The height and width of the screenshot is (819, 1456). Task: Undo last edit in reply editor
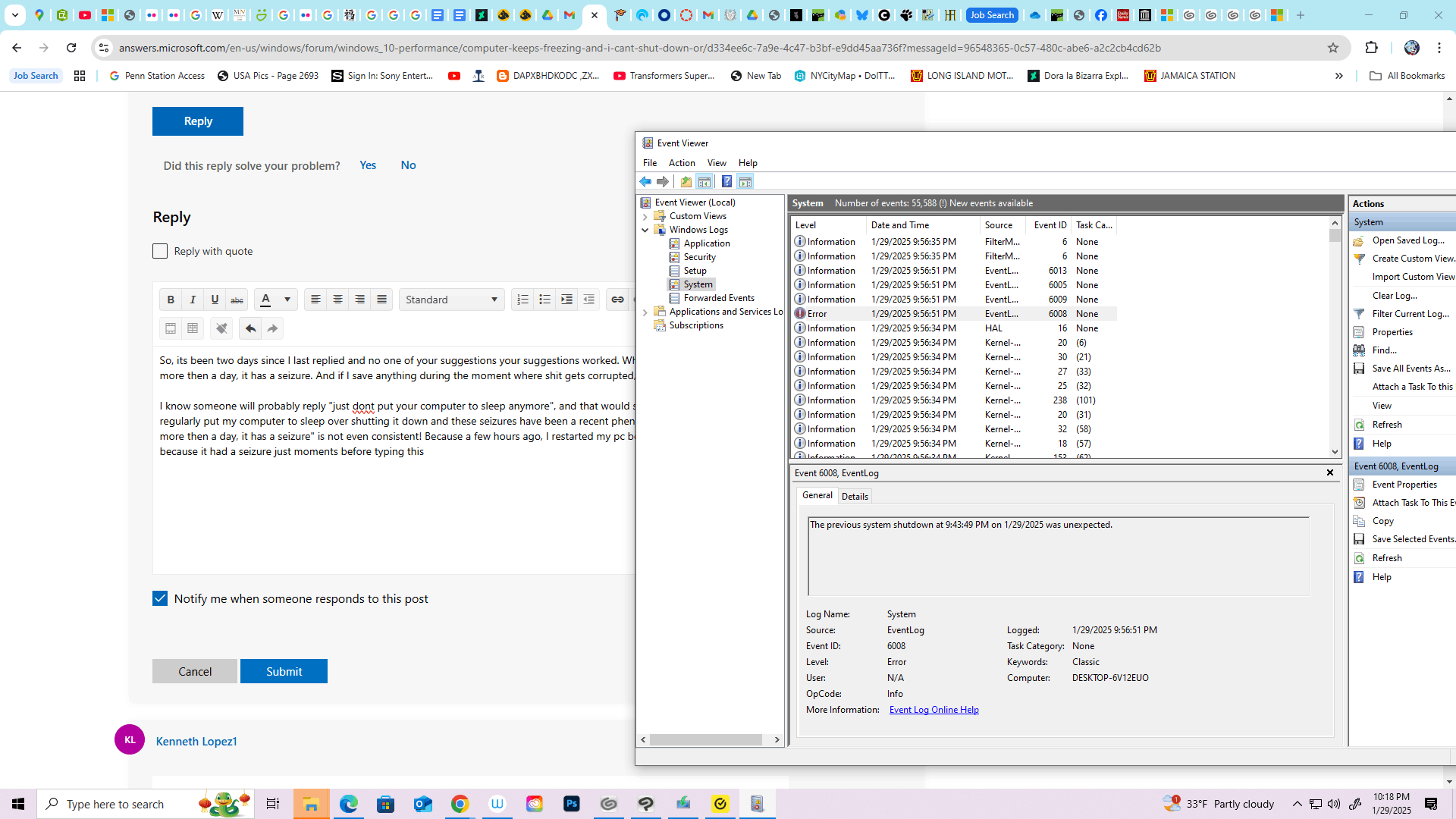point(250,328)
